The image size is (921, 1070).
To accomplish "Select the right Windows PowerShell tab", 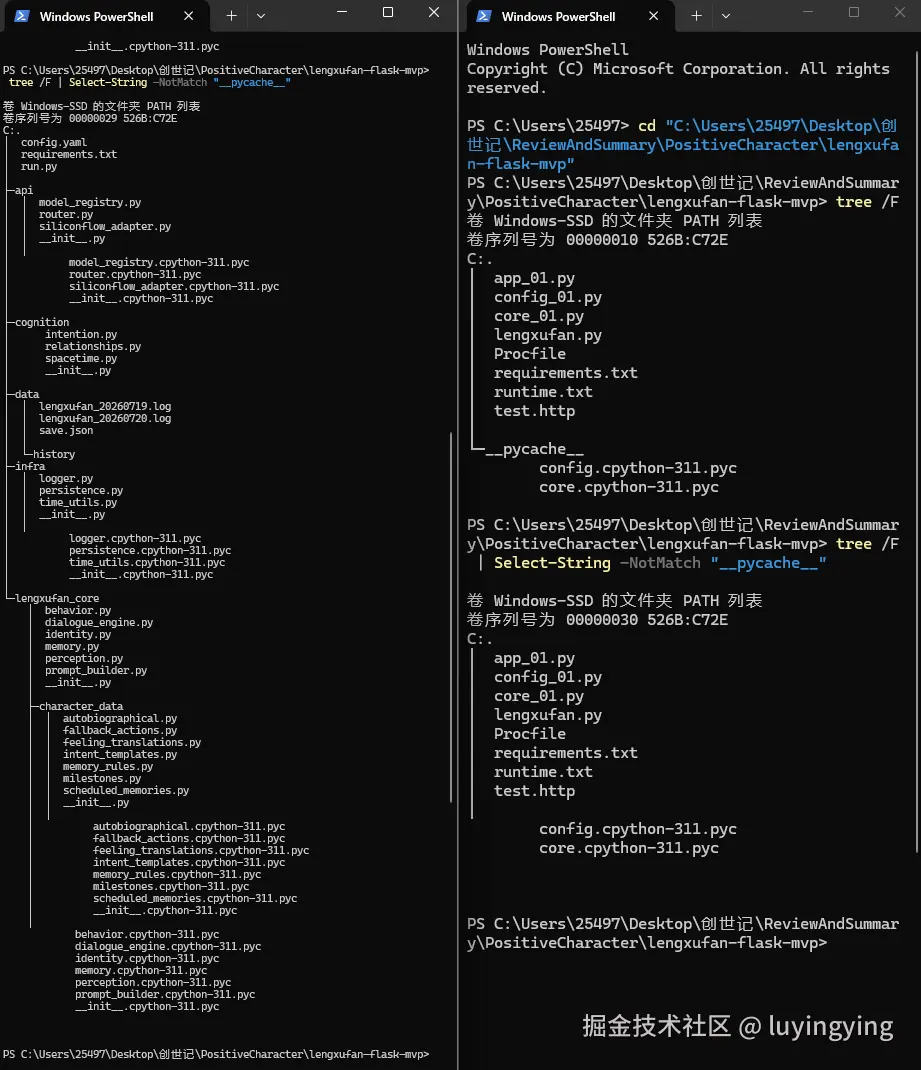I will (570, 16).
